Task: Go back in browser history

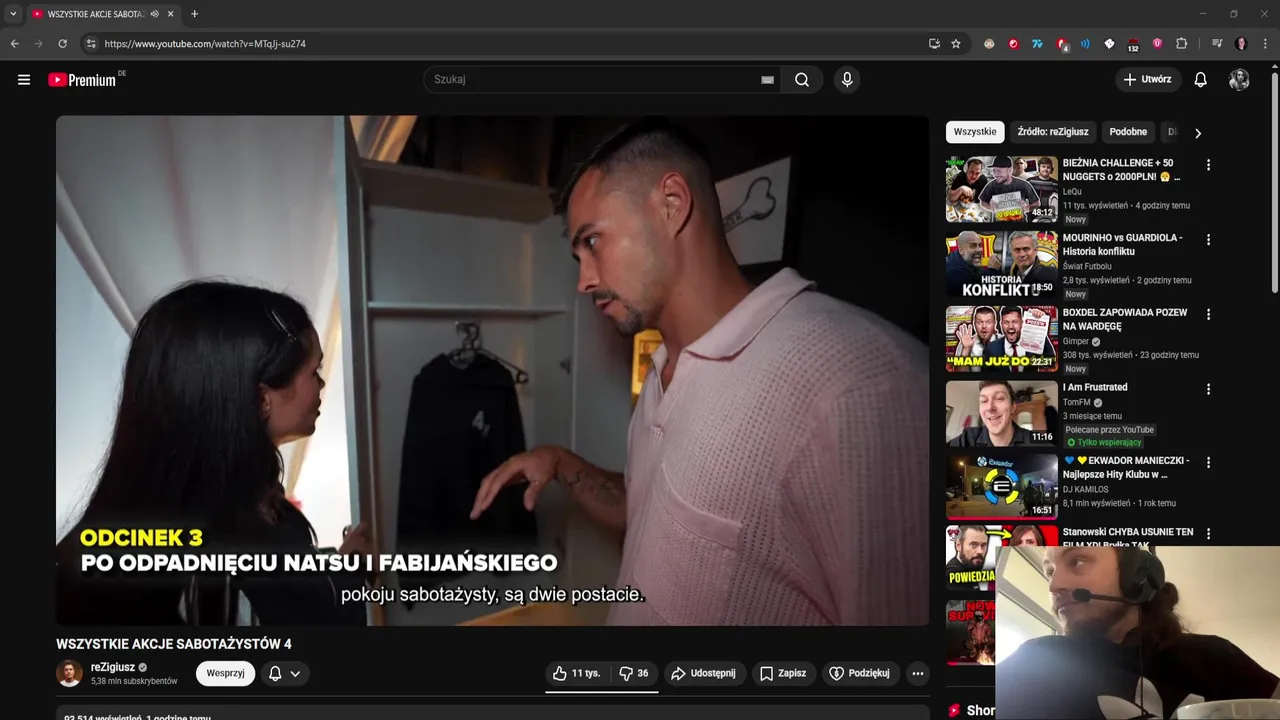Action: tap(14, 44)
